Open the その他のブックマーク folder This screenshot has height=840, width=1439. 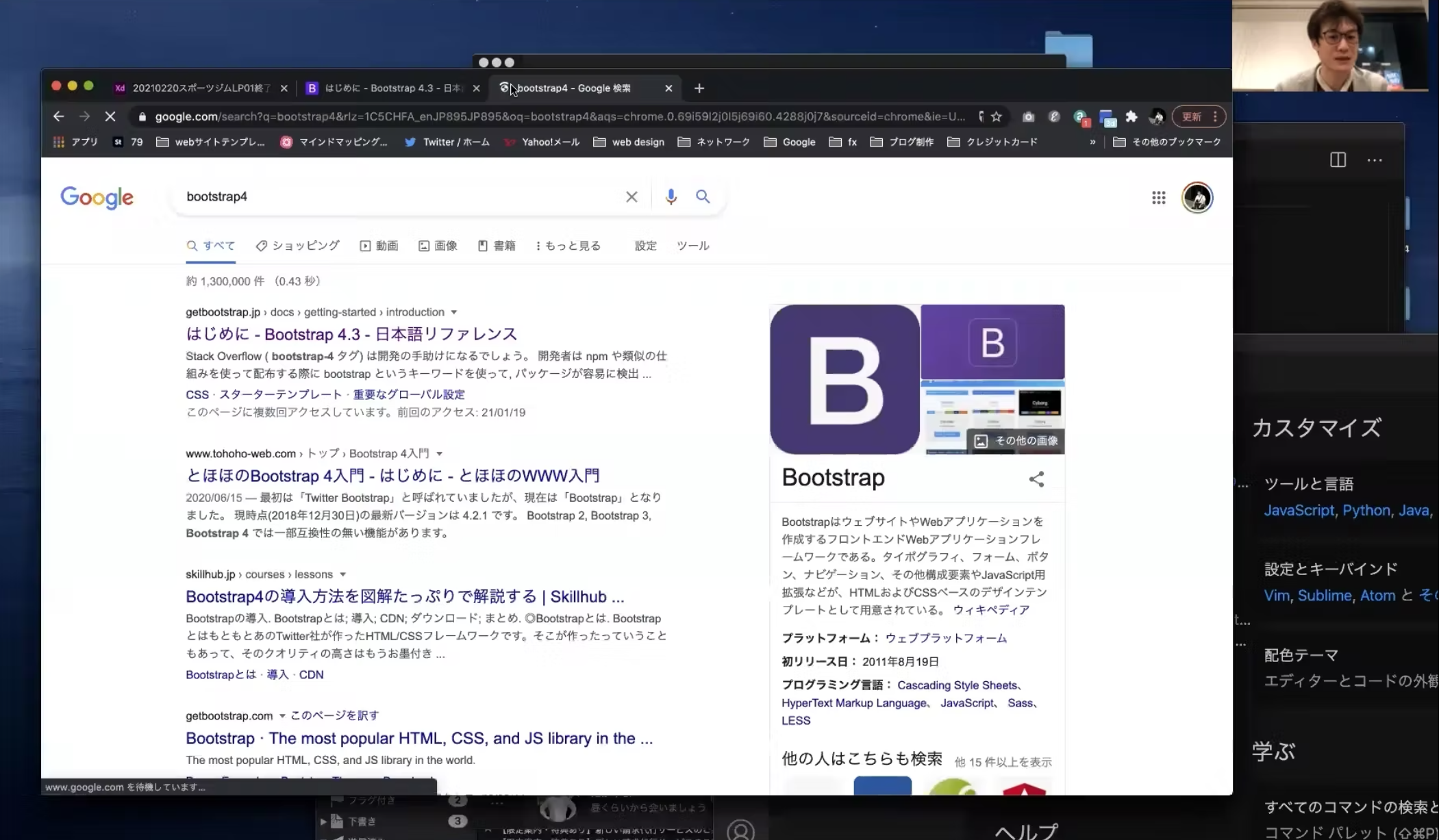(x=1167, y=142)
